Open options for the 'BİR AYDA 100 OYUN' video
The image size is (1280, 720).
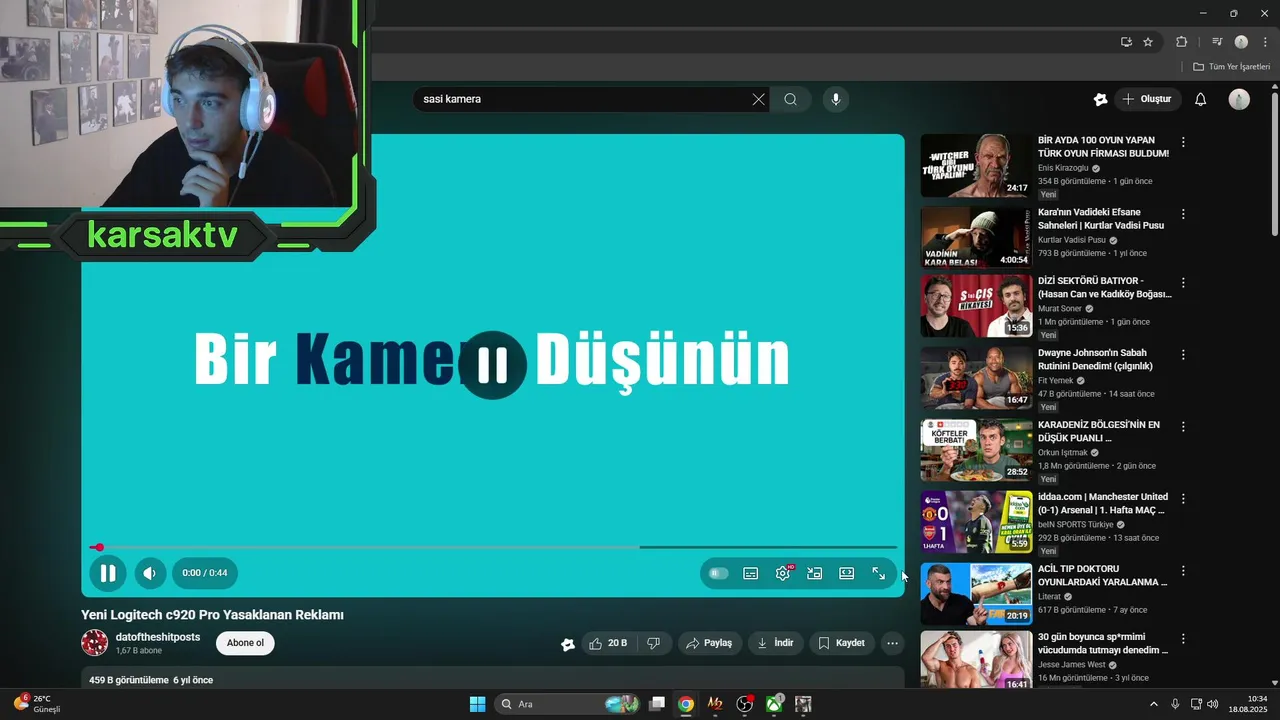tap(1183, 142)
